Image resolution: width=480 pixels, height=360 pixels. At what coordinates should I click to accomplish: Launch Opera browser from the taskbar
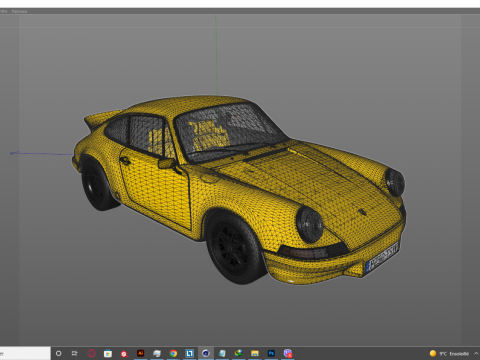[92, 353]
